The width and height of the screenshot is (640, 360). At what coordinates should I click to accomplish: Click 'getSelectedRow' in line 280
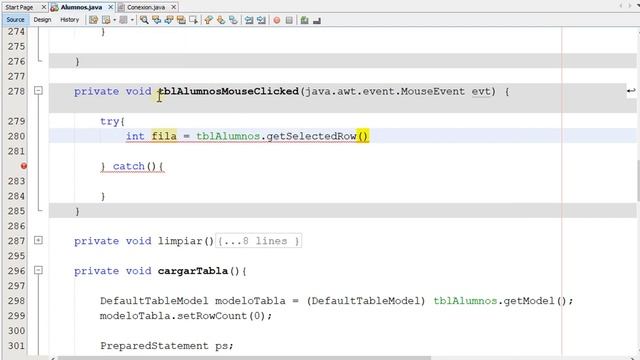coord(312,136)
